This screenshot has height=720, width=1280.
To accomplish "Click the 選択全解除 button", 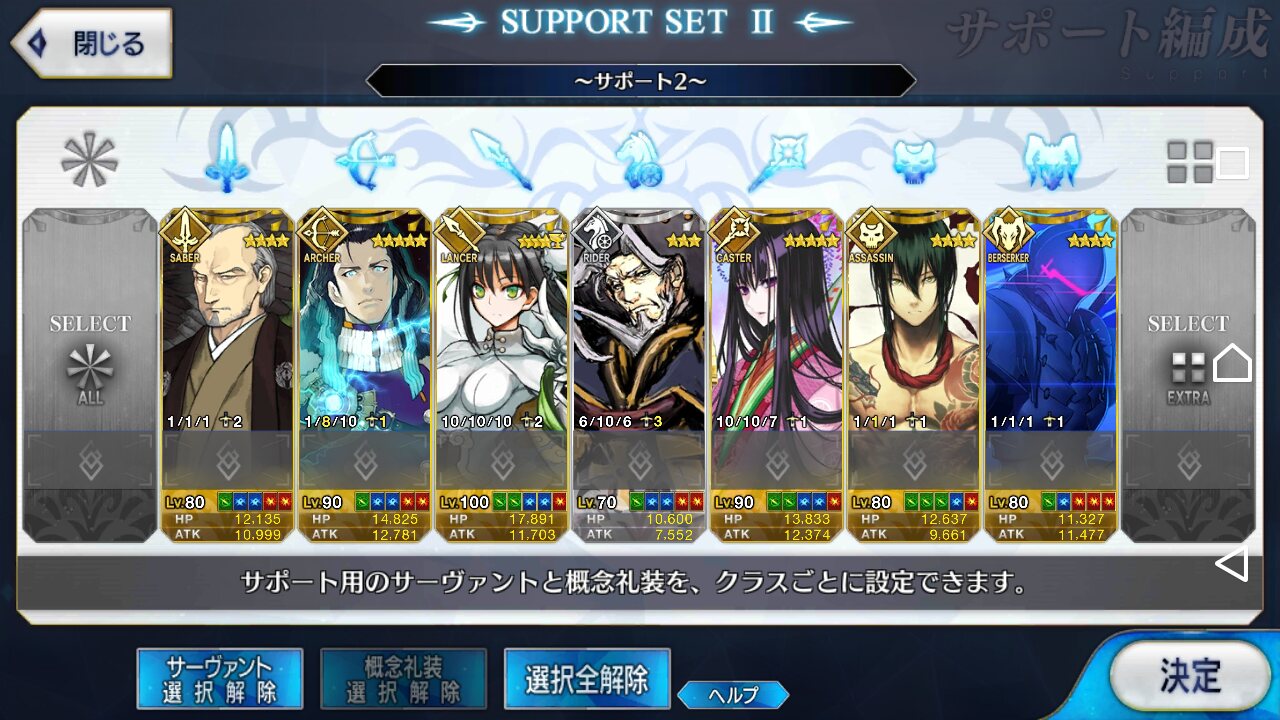I will 587,680.
